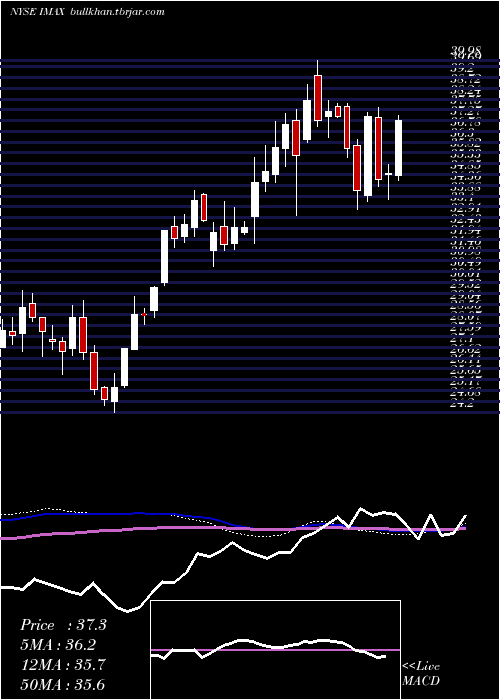Select the Price : 37.3 readout
Viewport: 500px width, 700px height.
[x=63, y=625]
